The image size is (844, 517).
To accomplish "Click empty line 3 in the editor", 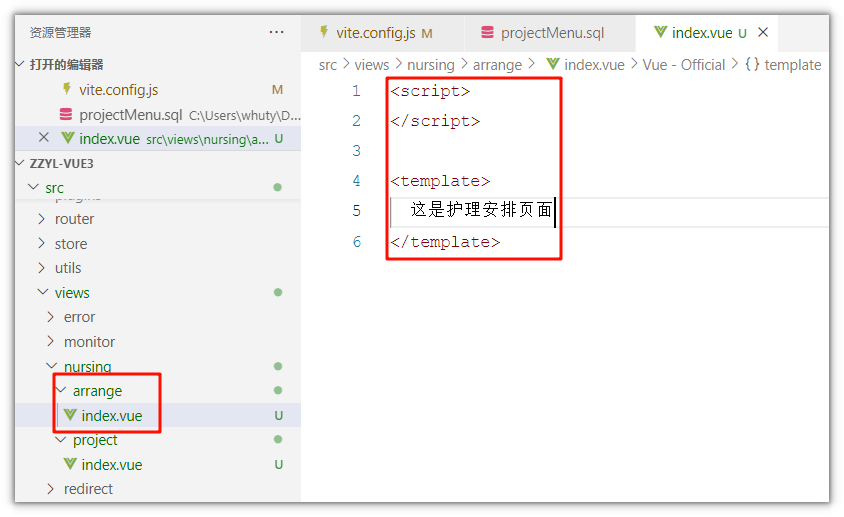I will tap(608, 150).
